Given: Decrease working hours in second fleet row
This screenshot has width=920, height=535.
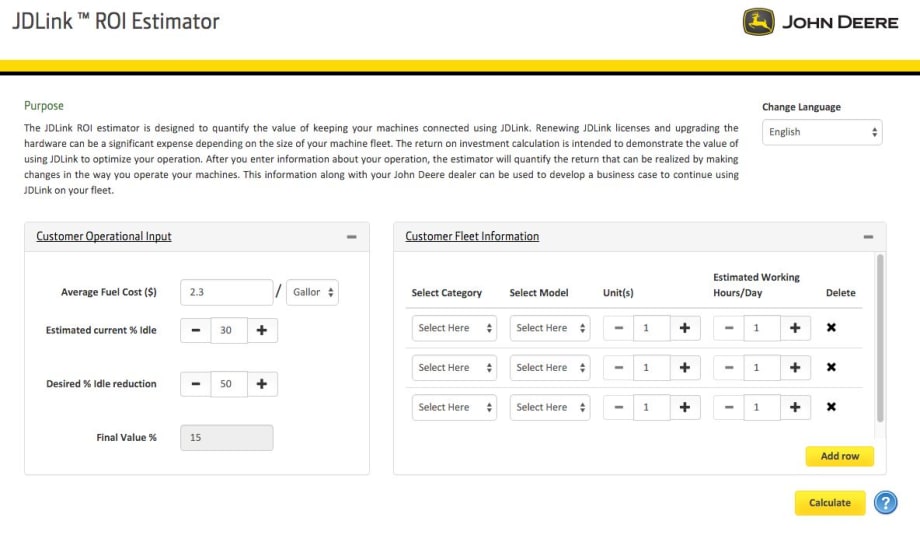Looking at the screenshot, I should pyautogui.click(x=729, y=368).
